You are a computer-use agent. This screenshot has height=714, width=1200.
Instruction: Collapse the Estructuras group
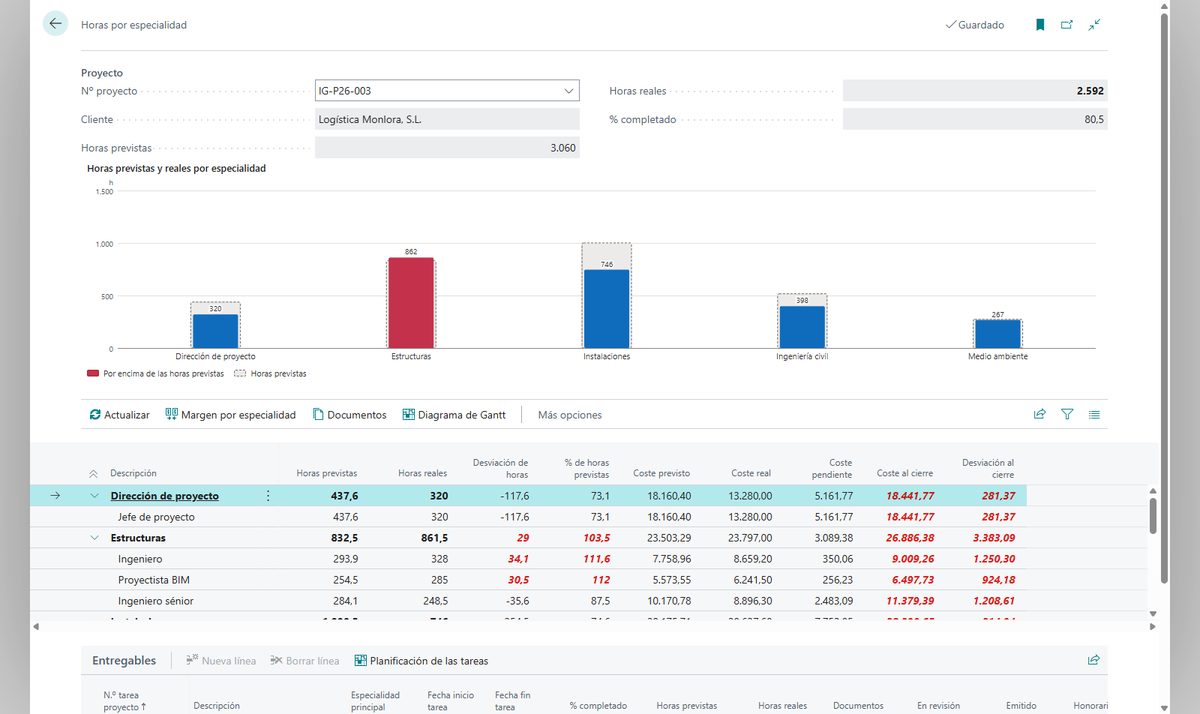click(94, 538)
